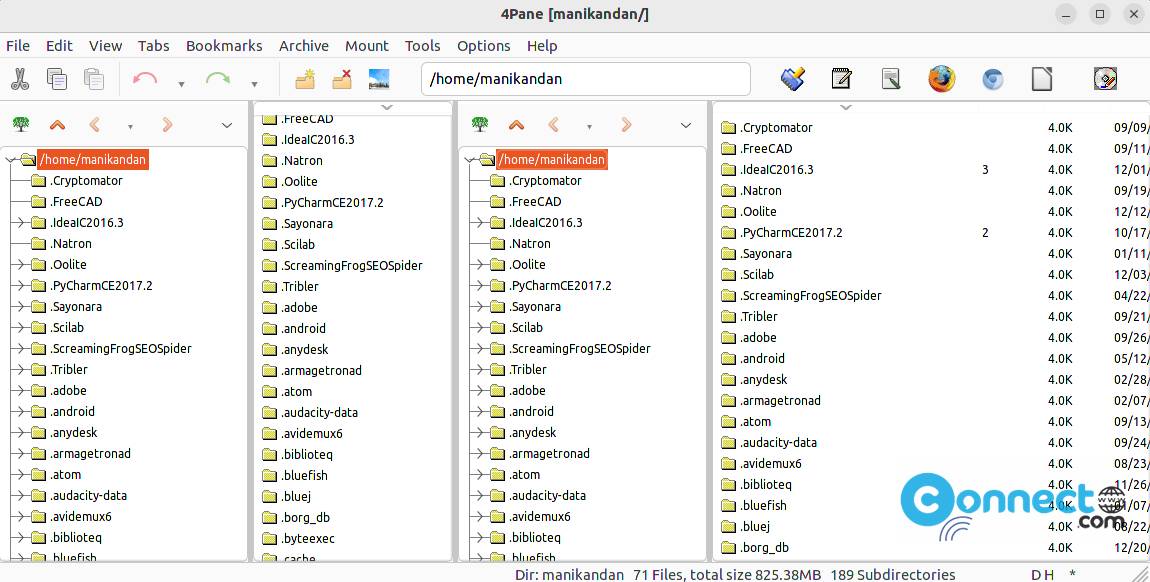
Task: Click the right pair tree view icon
Action: [x=480, y=125]
